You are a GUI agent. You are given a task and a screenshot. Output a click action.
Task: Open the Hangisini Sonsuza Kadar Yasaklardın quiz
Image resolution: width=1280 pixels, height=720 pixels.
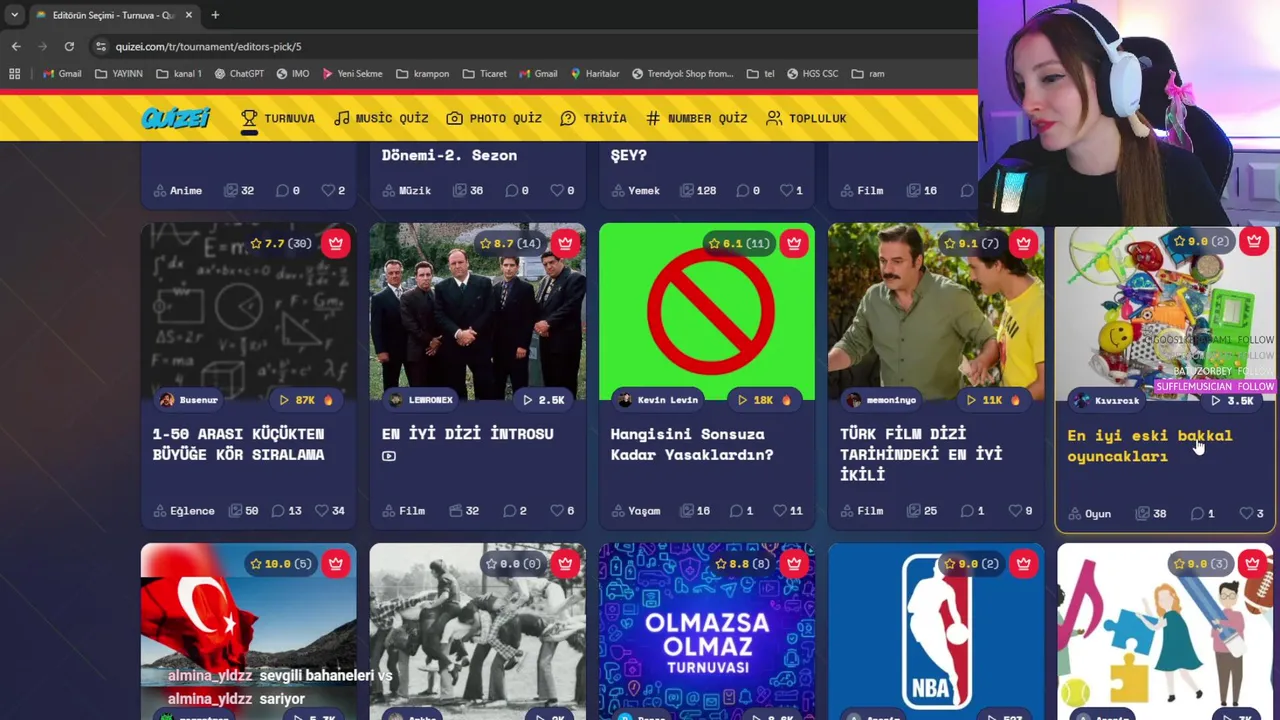[692, 444]
